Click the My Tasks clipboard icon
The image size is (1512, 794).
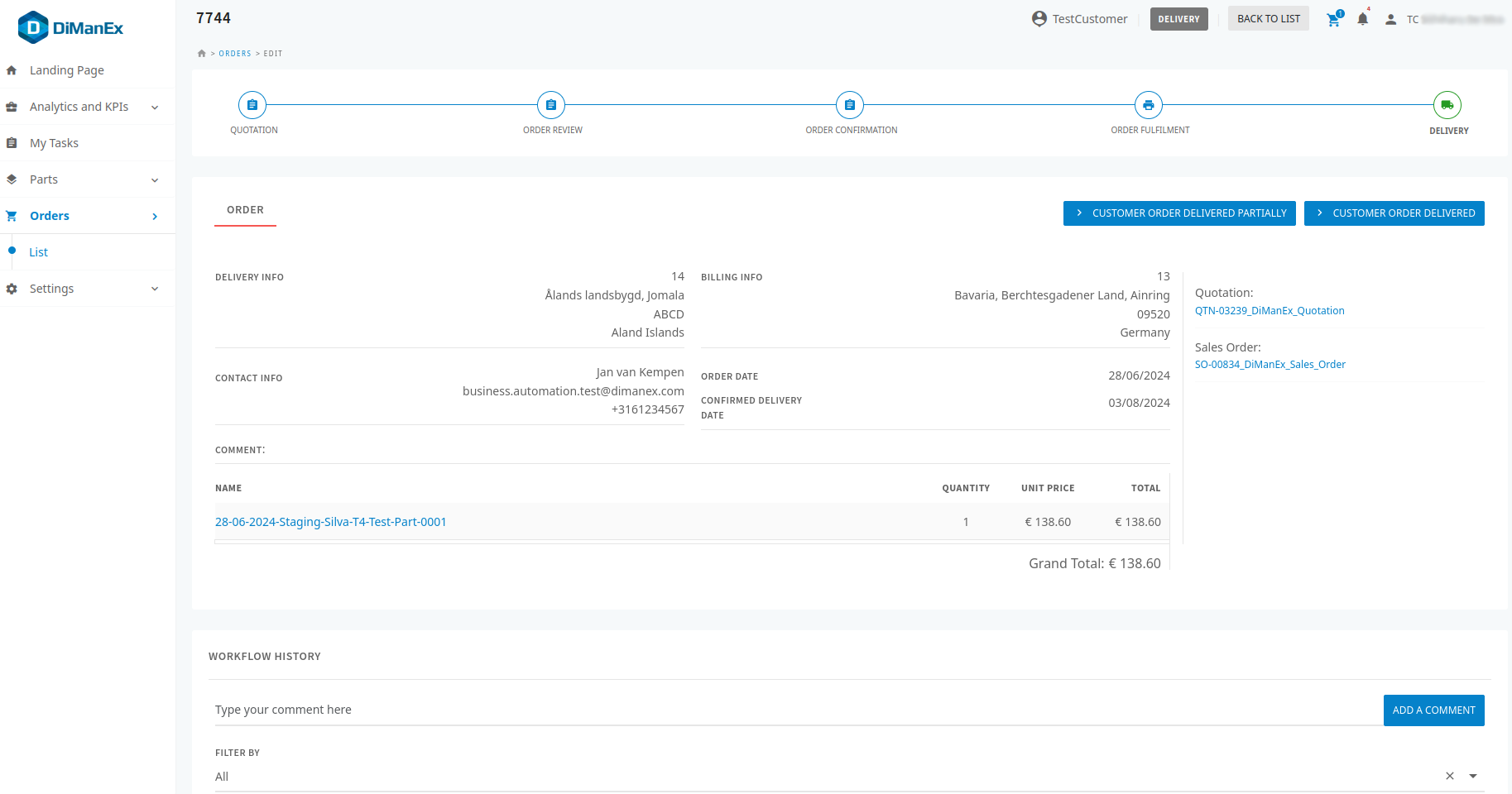pyautogui.click(x=12, y=143)
